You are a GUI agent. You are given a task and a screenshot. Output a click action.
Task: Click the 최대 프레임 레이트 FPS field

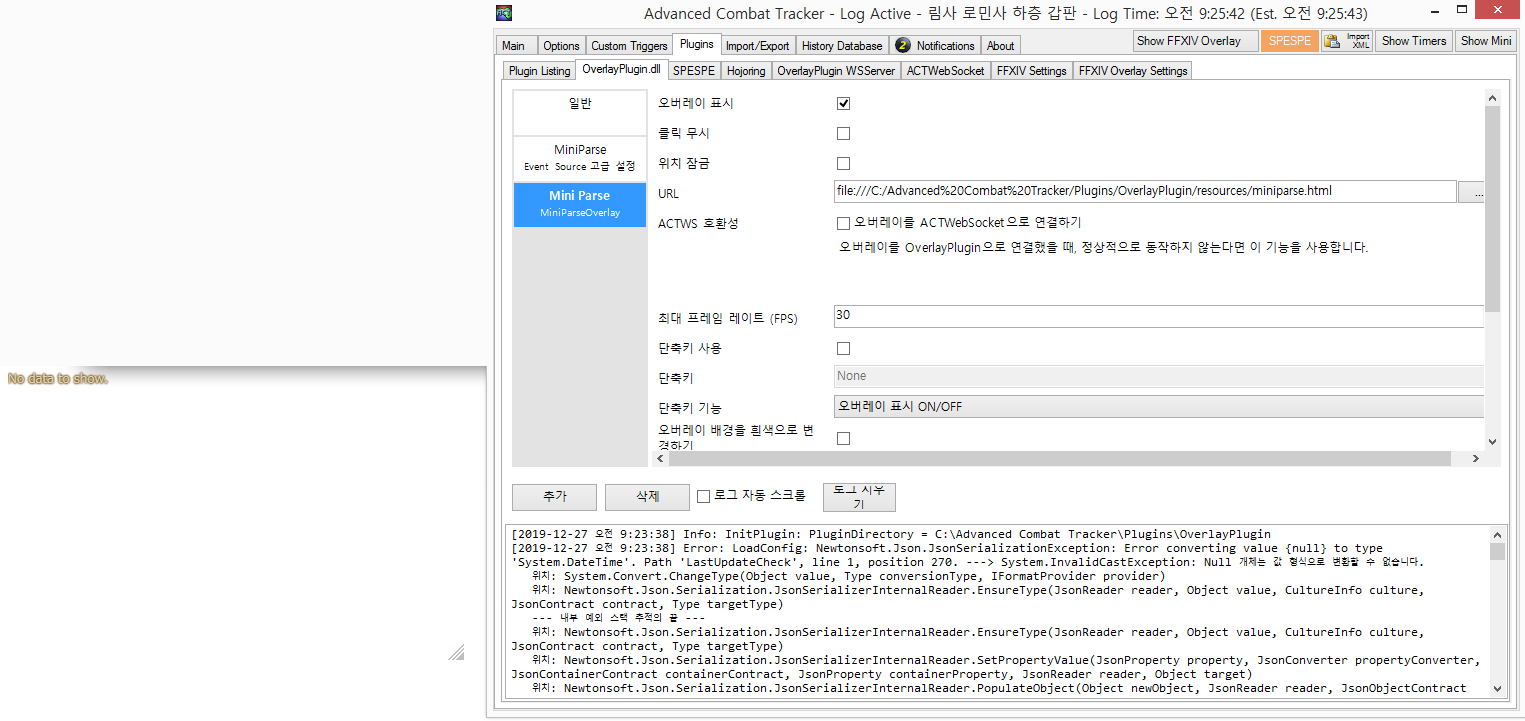[1158, 316]
